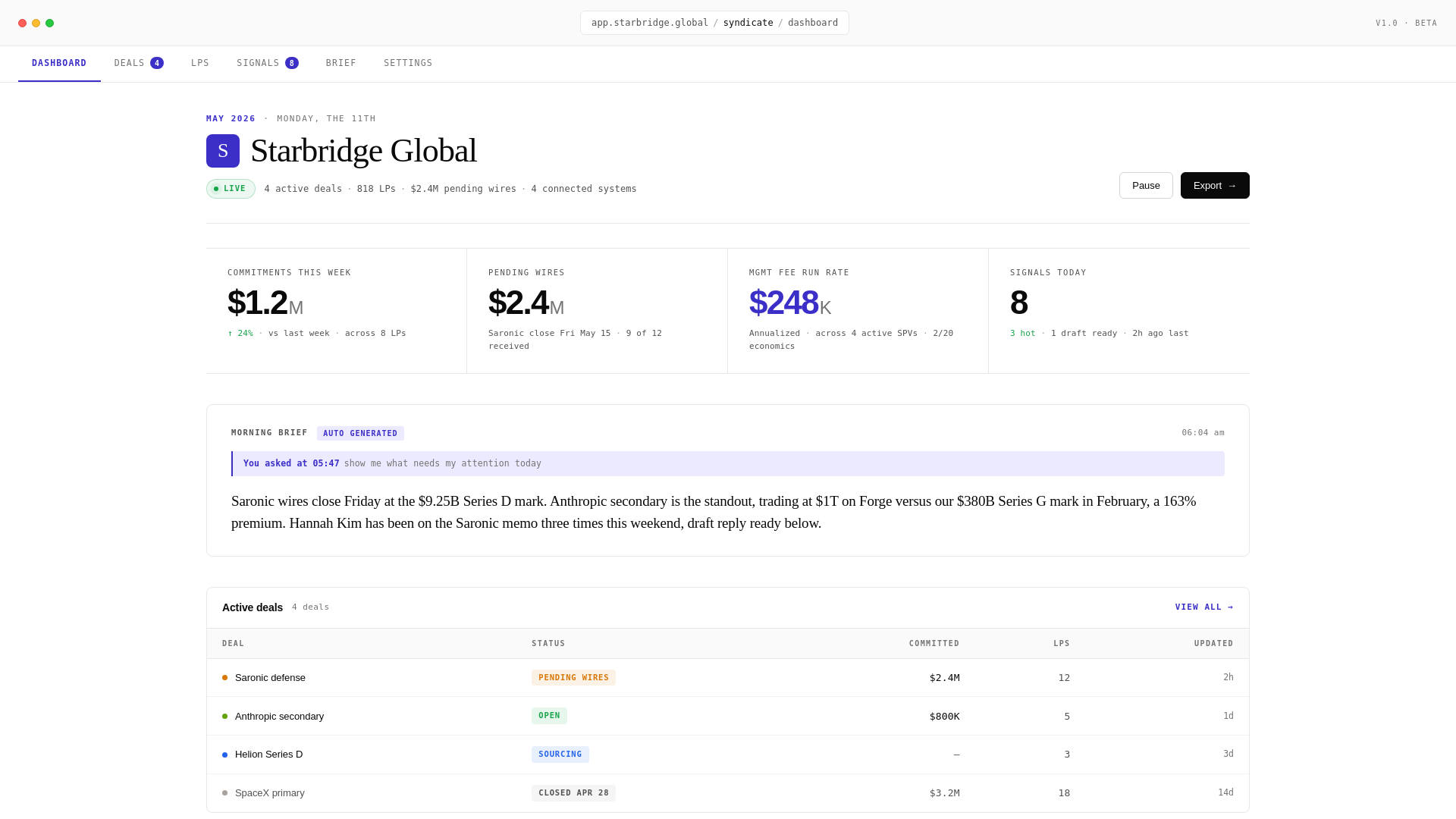Screen dimensions: 1456x819
Task: Click the Active deals section title
Action: (x=253, y=607)
